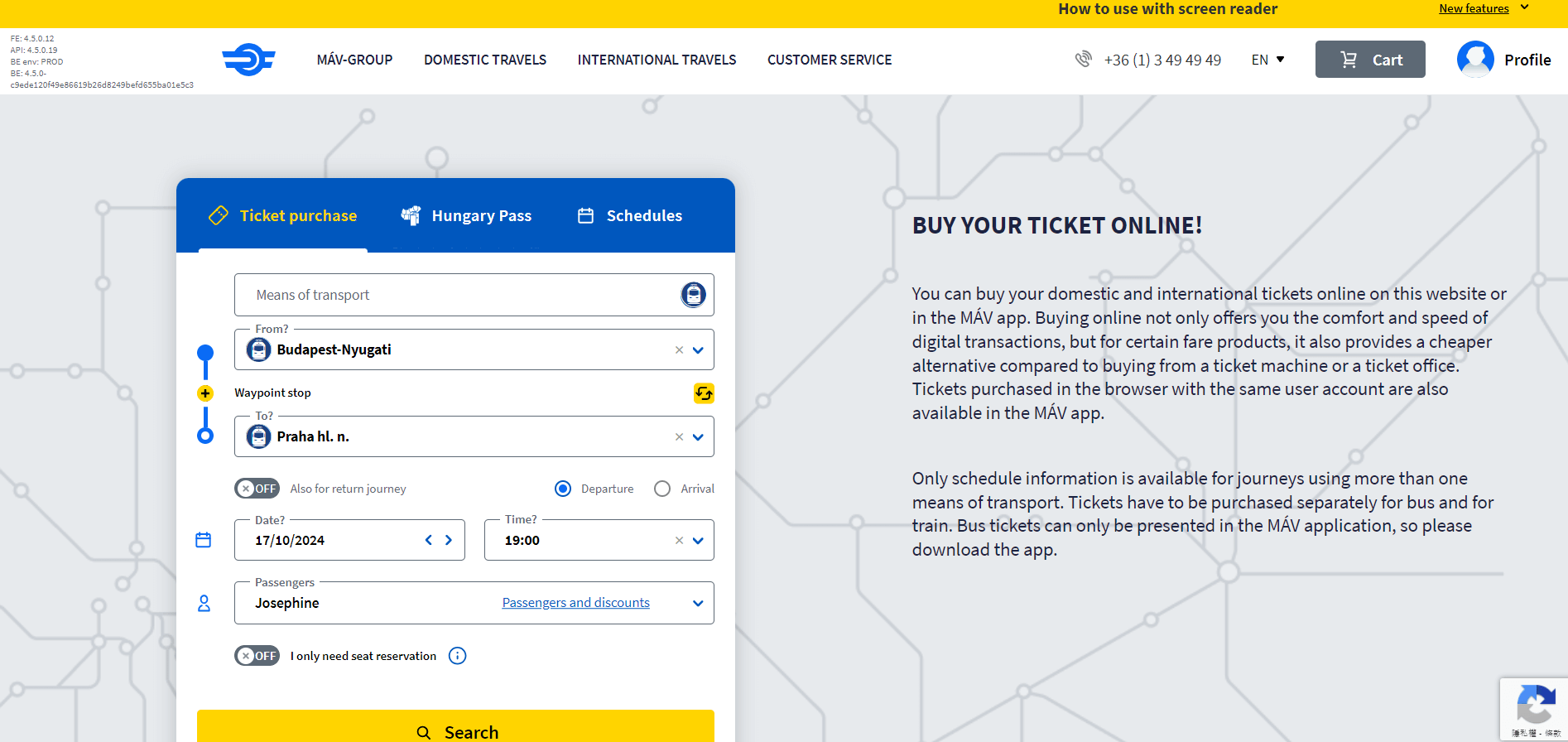Viewport: 1568px width, 742px height.
Task: Click the Date field 17/10/2024
Action: tap(349, 540)
